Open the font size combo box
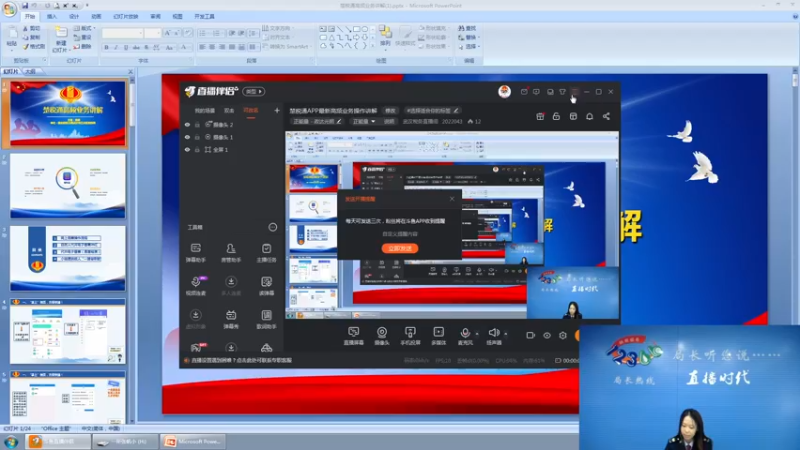Viewport: 800px width, 450px height. pyautogui.click(x=153, y=33)
